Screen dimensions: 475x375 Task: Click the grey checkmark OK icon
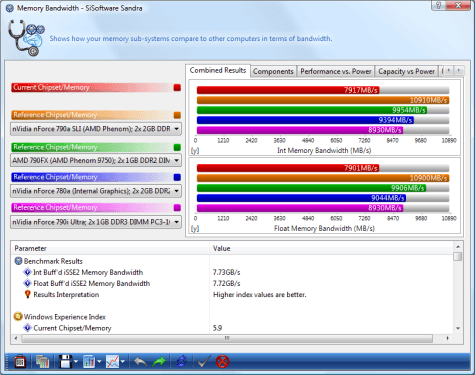click(203, 361)
